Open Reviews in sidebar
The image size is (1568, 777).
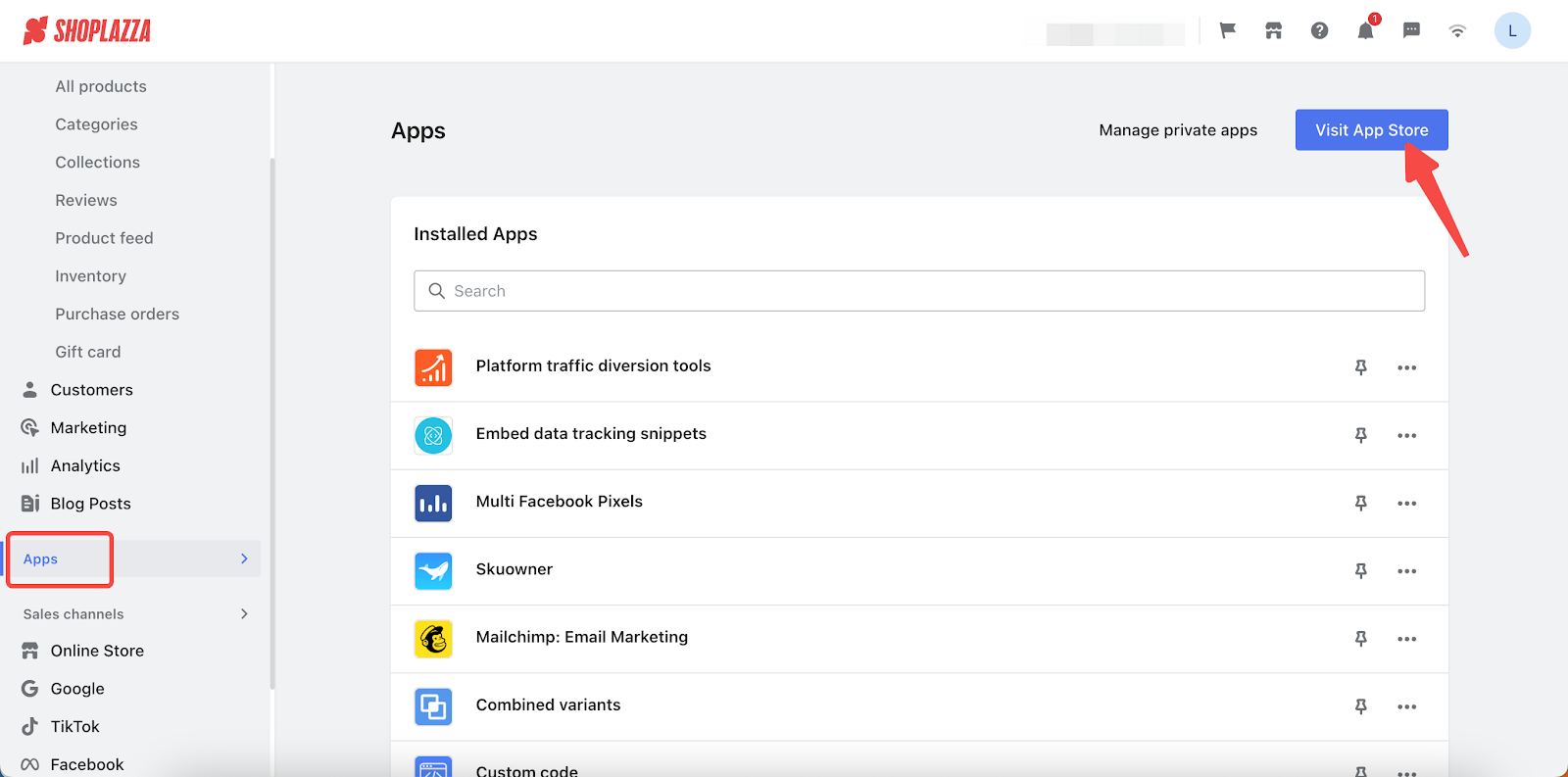[x=86, y=200]
